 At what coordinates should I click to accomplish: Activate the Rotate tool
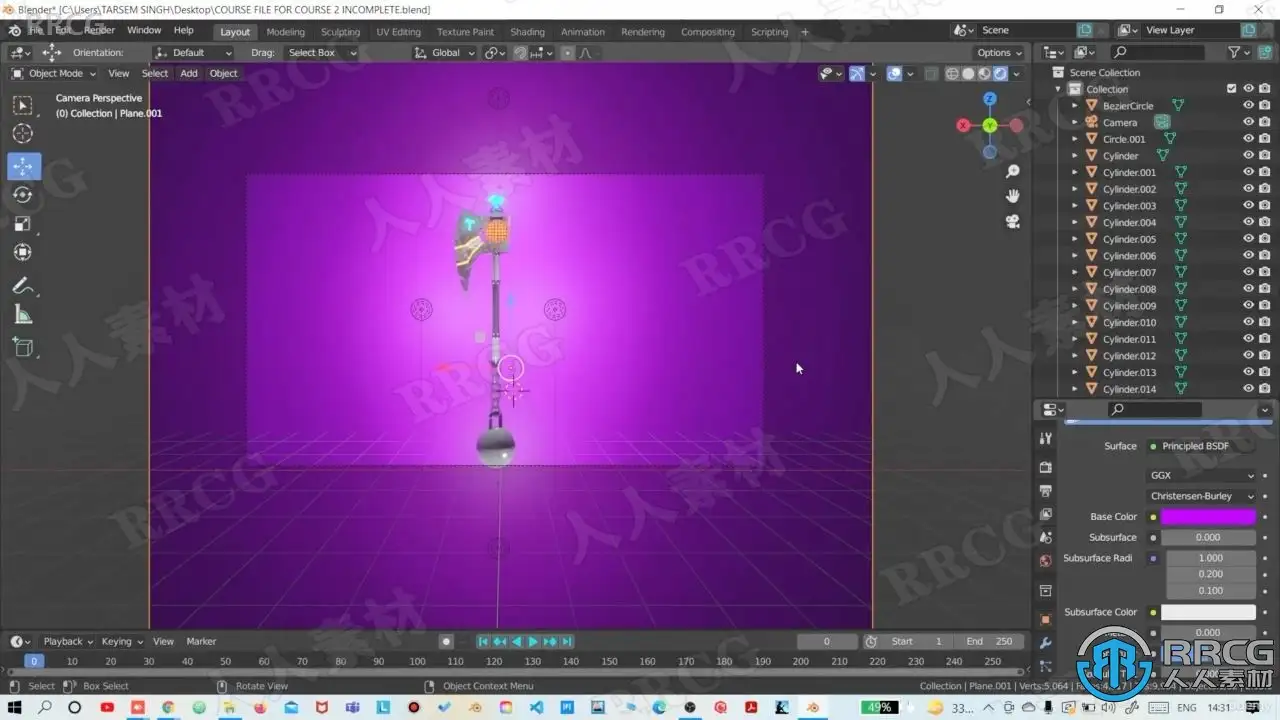(22, 195)
